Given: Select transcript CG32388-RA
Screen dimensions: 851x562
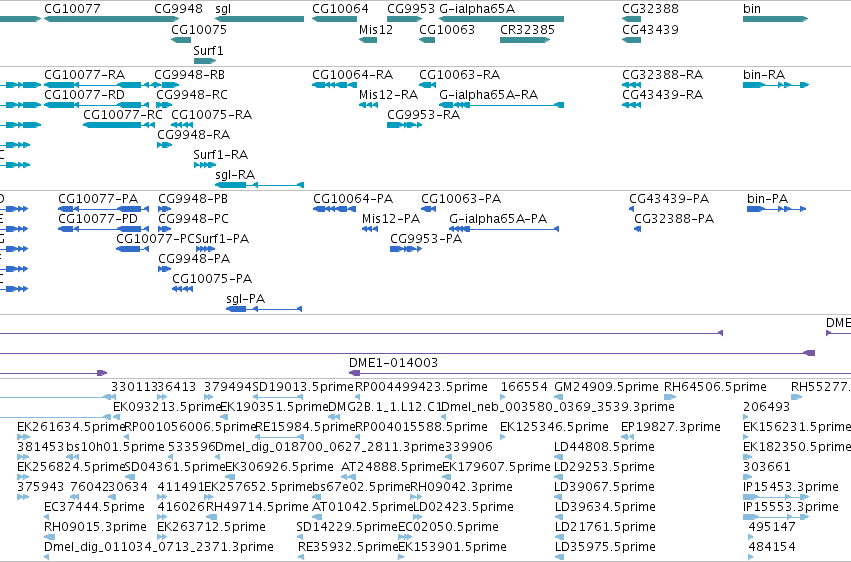Looking at the screenshot, I should pos(631,85).
